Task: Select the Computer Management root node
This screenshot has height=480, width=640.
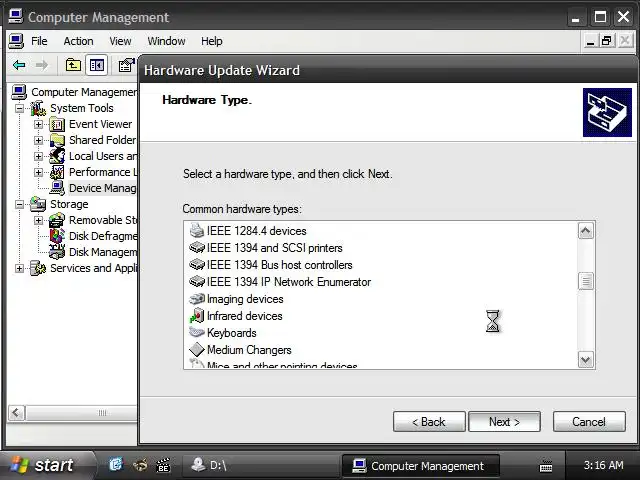Action: point(76,92)
